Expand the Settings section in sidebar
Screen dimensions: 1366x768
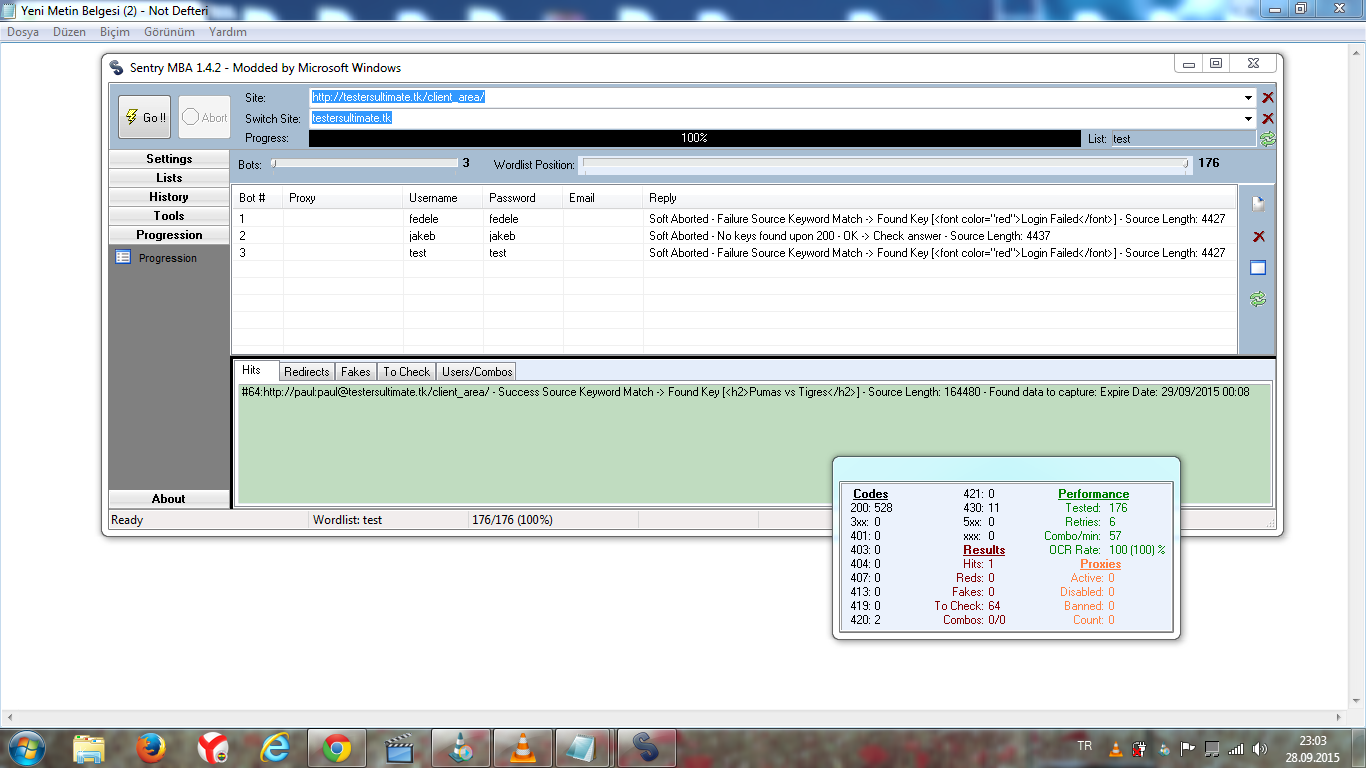(168, 159)
